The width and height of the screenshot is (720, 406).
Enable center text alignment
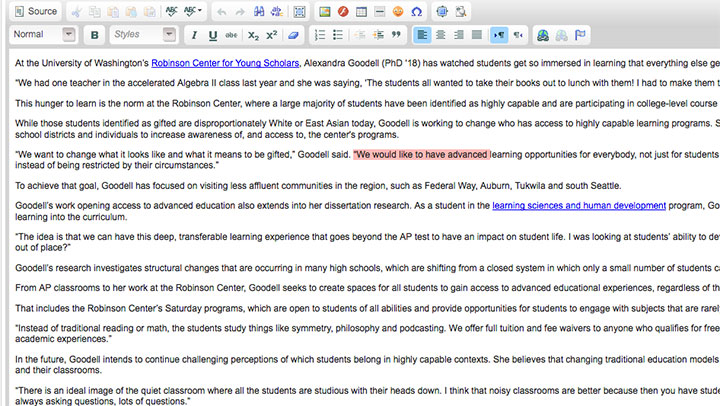point(441,35)
